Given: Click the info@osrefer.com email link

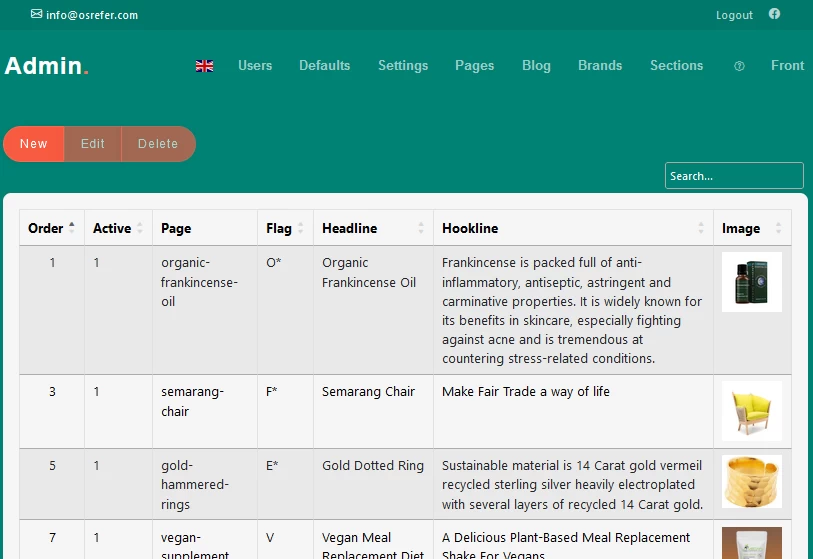Looking at the screenshot, I should (x=92, y=15).
